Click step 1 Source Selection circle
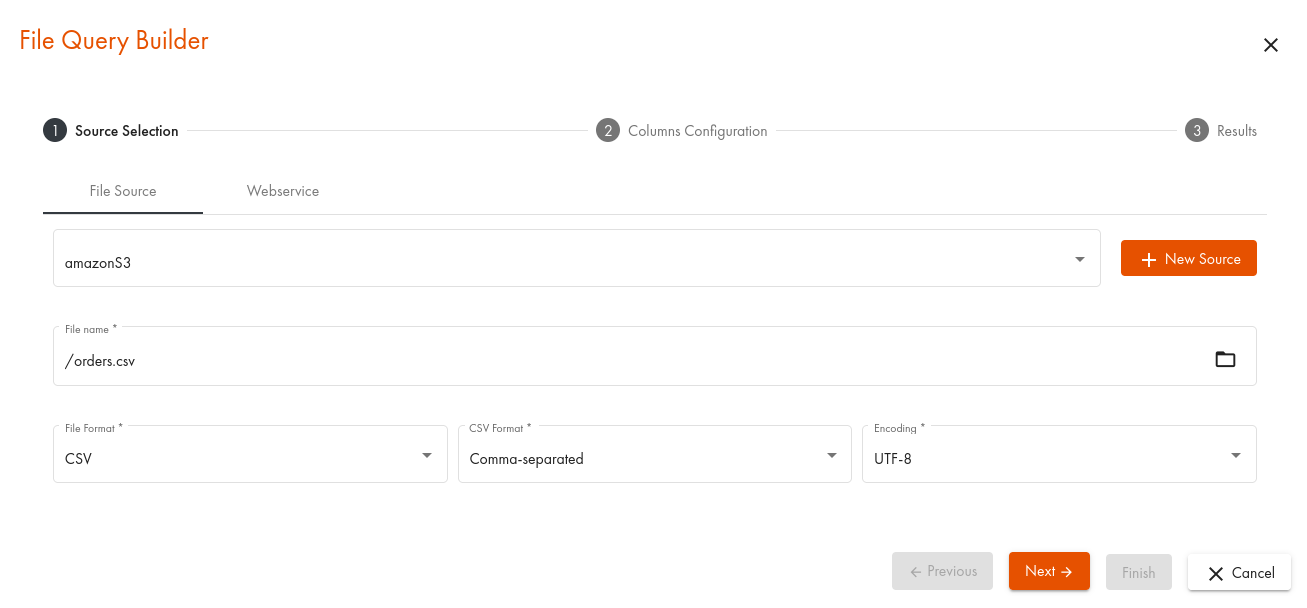Image resolution: width=1307 pixels, height=608 pixels. (54, 131)
